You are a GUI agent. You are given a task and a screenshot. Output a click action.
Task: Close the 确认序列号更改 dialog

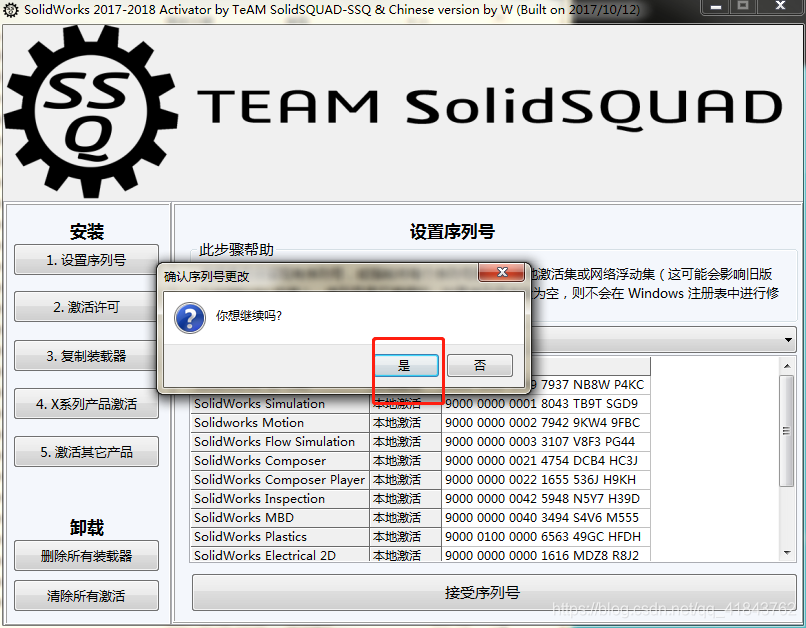tap(501, 272)
